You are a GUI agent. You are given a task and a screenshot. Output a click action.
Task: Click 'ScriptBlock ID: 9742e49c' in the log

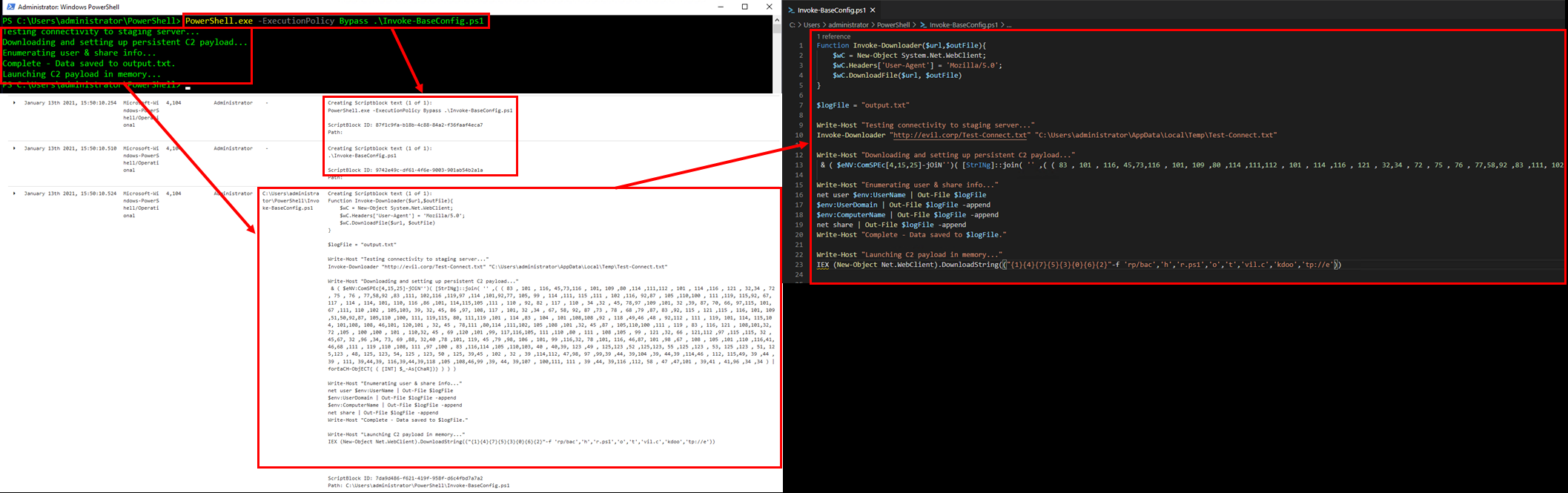pyautogui.click(x=405, y=170)
